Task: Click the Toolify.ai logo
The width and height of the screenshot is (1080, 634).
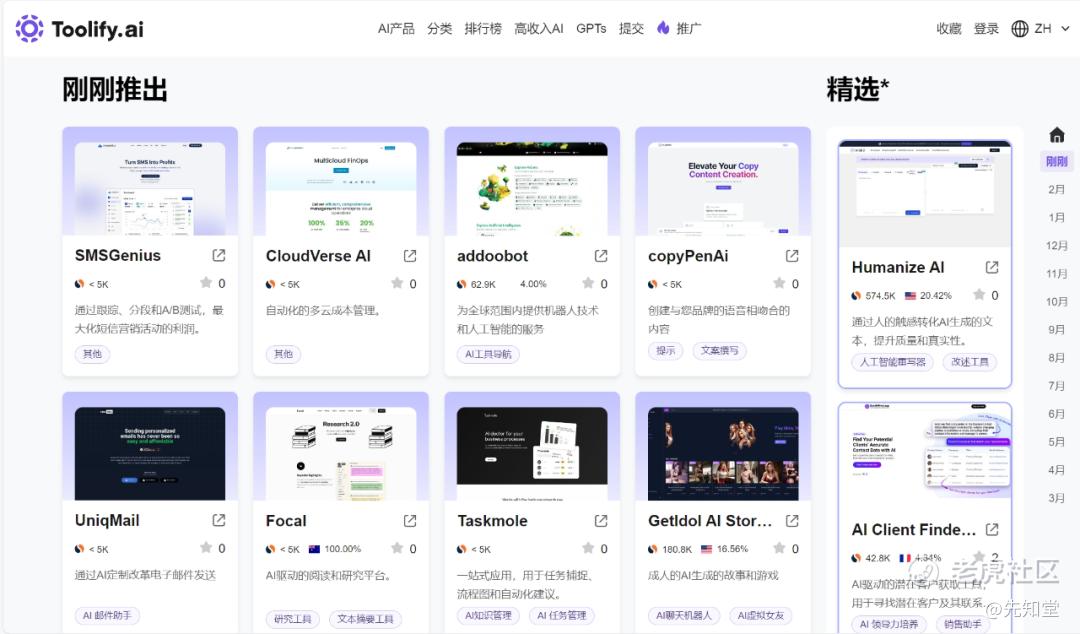Action: point(79,29)
